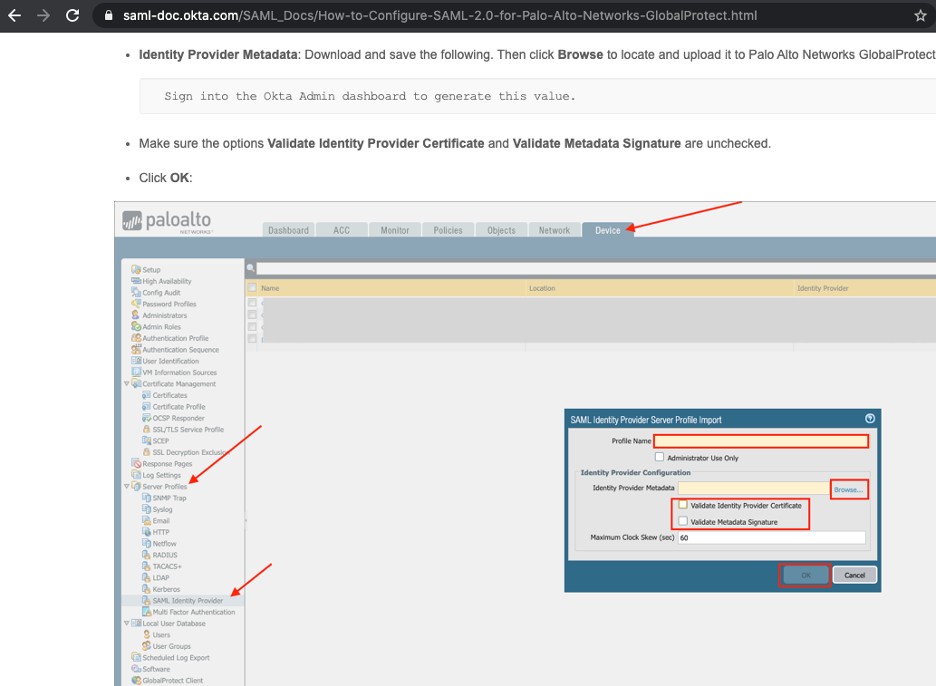Screen dimensions: 936x686
Task: Click the User Identification sidebar icon
Action: [136, 361]
